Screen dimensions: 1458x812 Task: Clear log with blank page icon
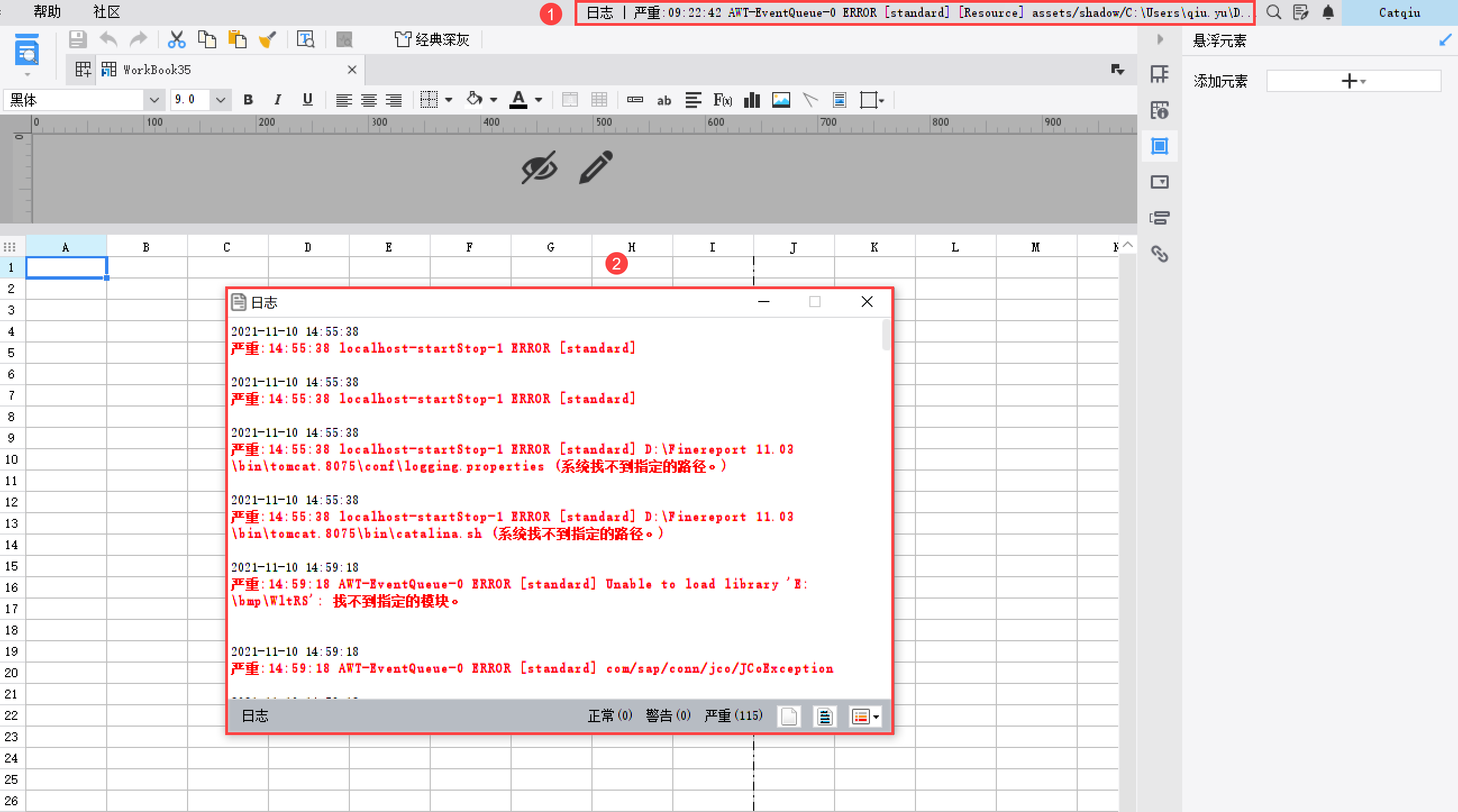click(789, 717)
